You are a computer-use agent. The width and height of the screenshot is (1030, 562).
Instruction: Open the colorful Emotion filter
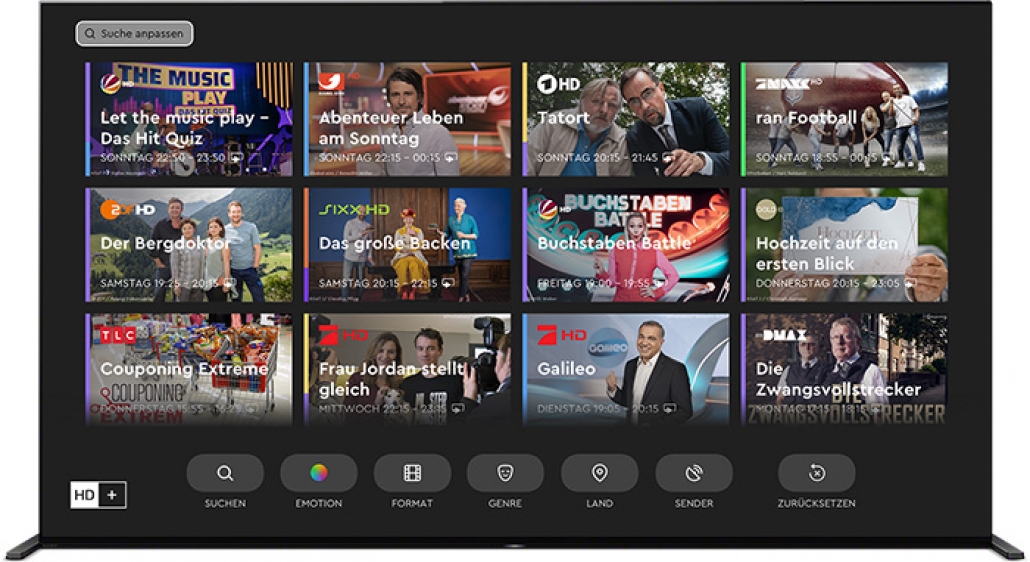tap(319, 473)
